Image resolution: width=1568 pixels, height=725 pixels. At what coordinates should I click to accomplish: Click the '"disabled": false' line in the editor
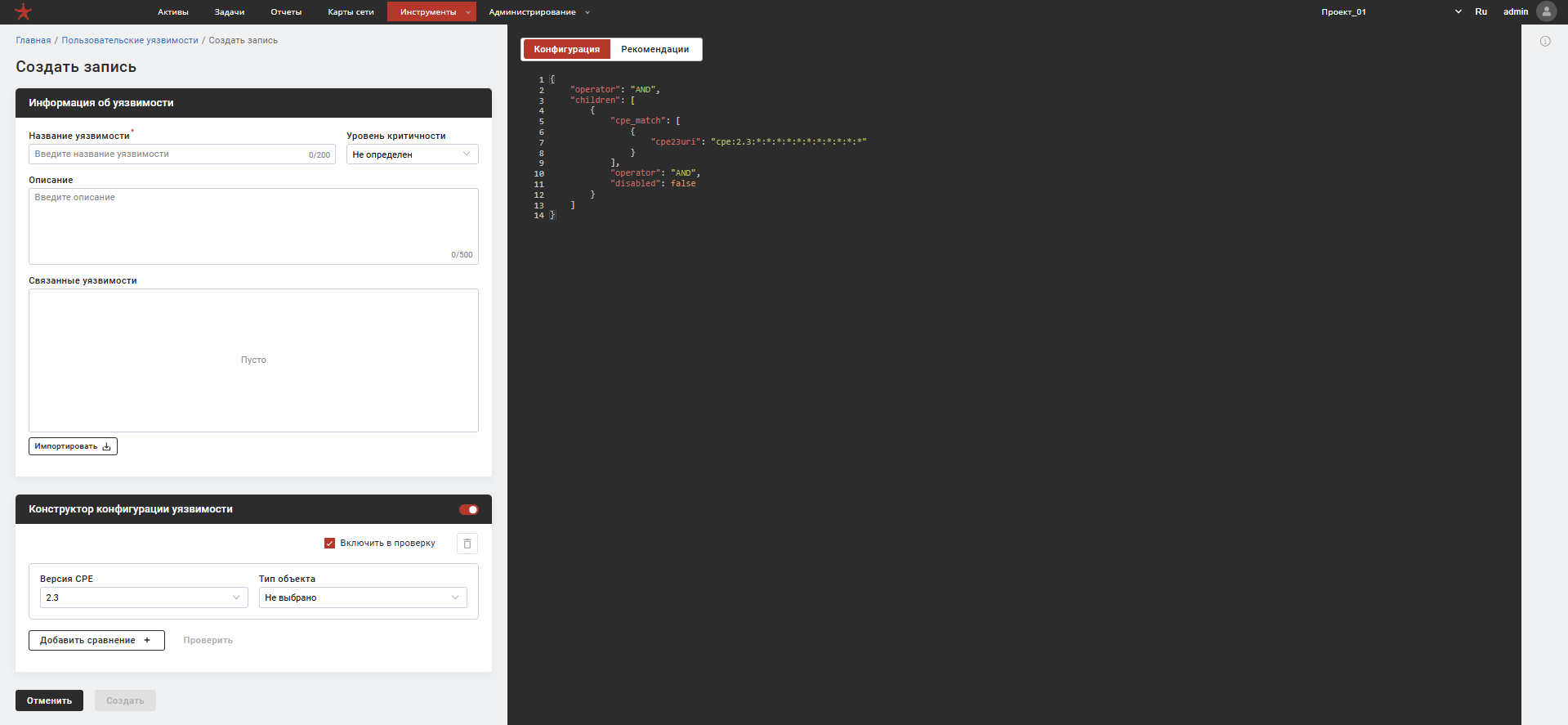(x=653, y=183)
